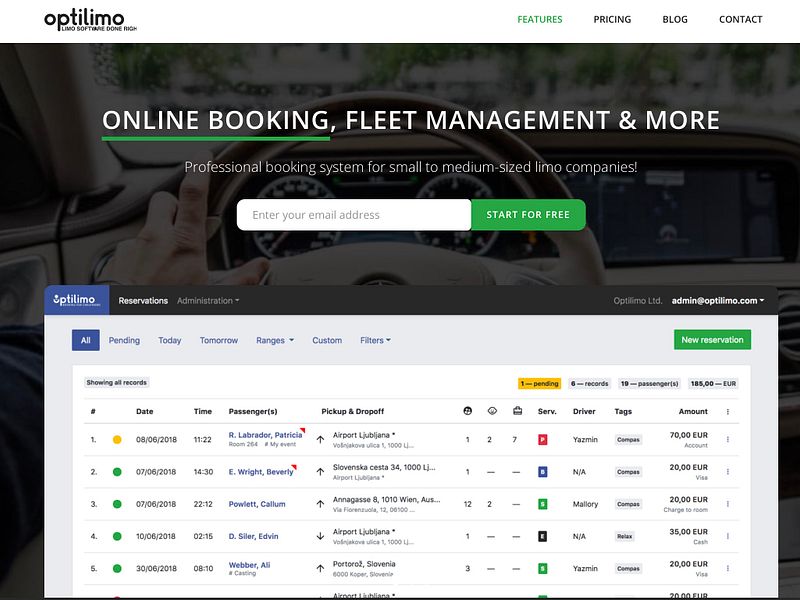The height and width of the screenshot is (600, 800).
Task: Open the Custom date filter
Action: pos(327,340)
